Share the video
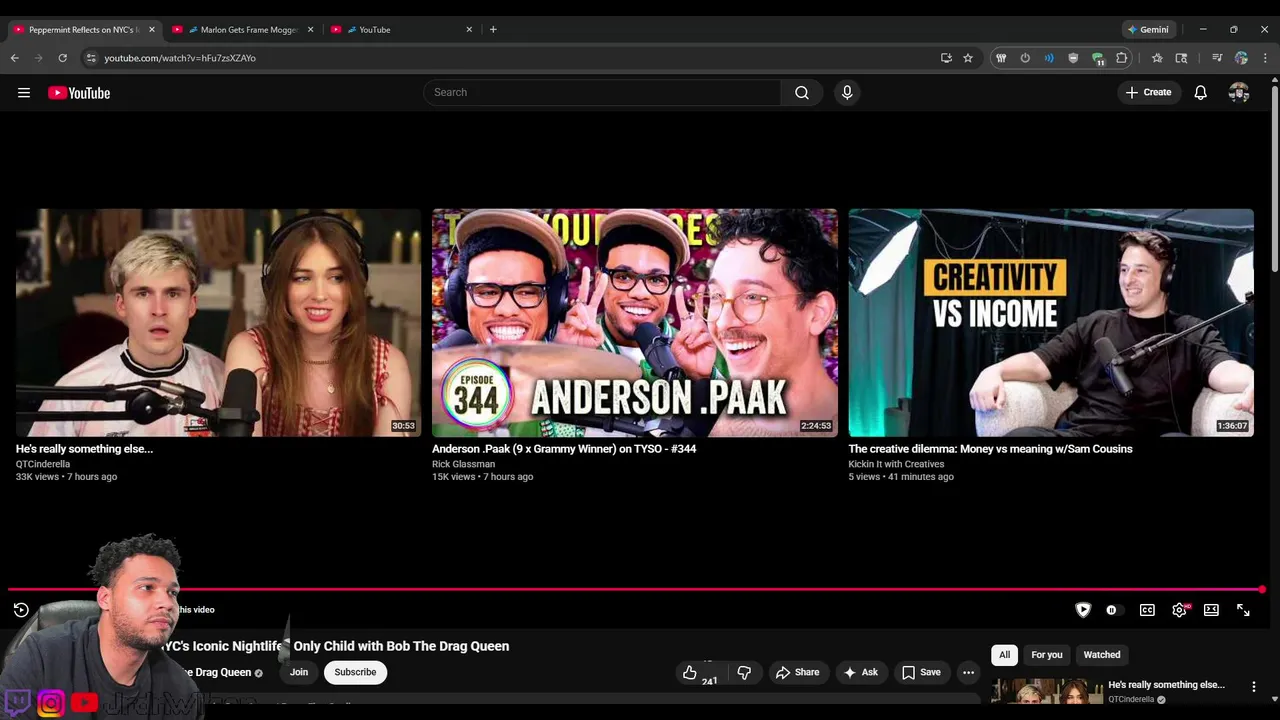1280x720 pixels. 797,673
